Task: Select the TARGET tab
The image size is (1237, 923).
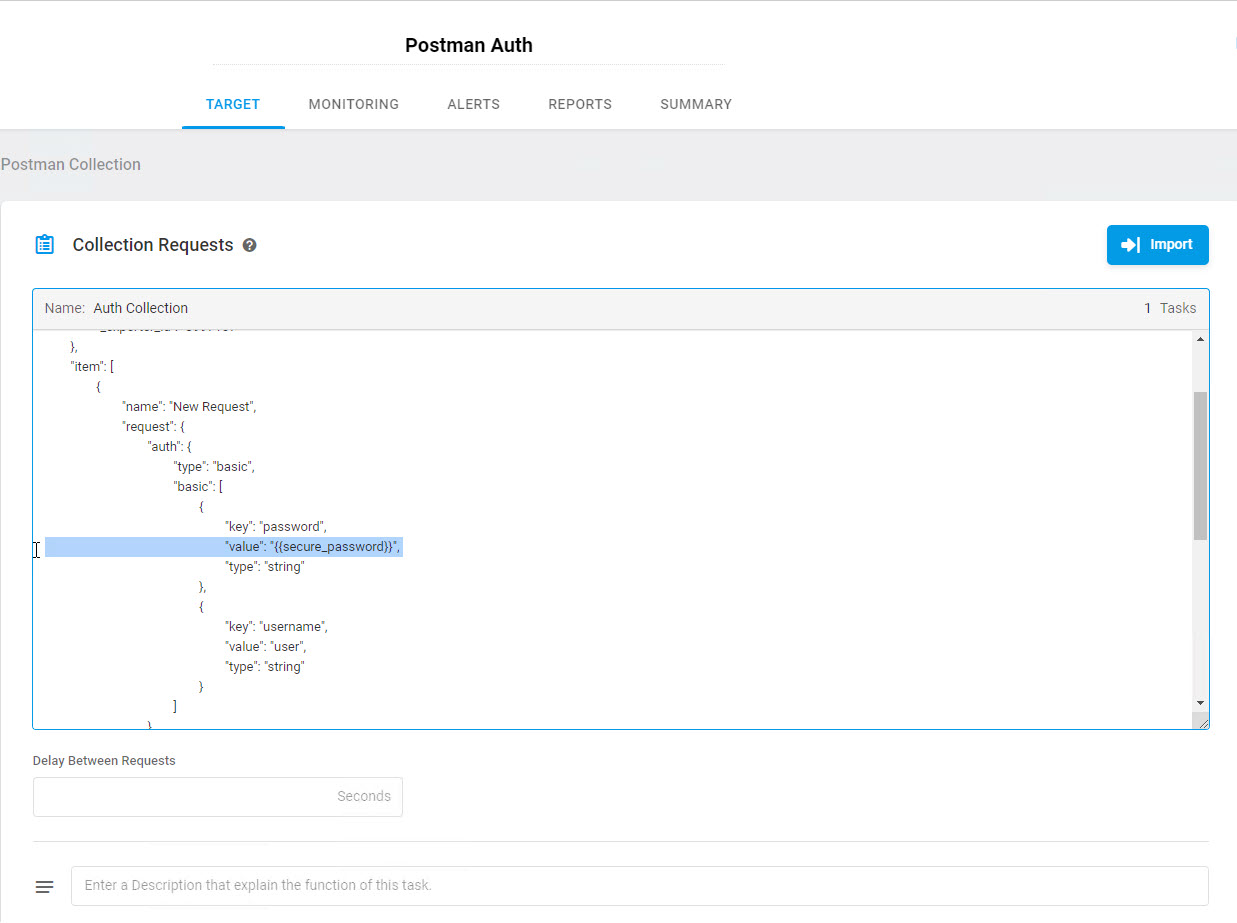Action: point(233,104)
